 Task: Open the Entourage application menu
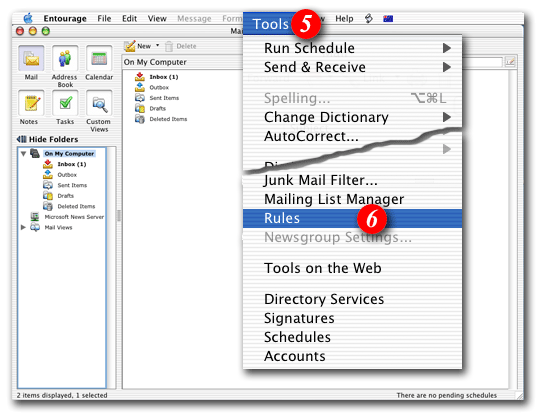65,18
